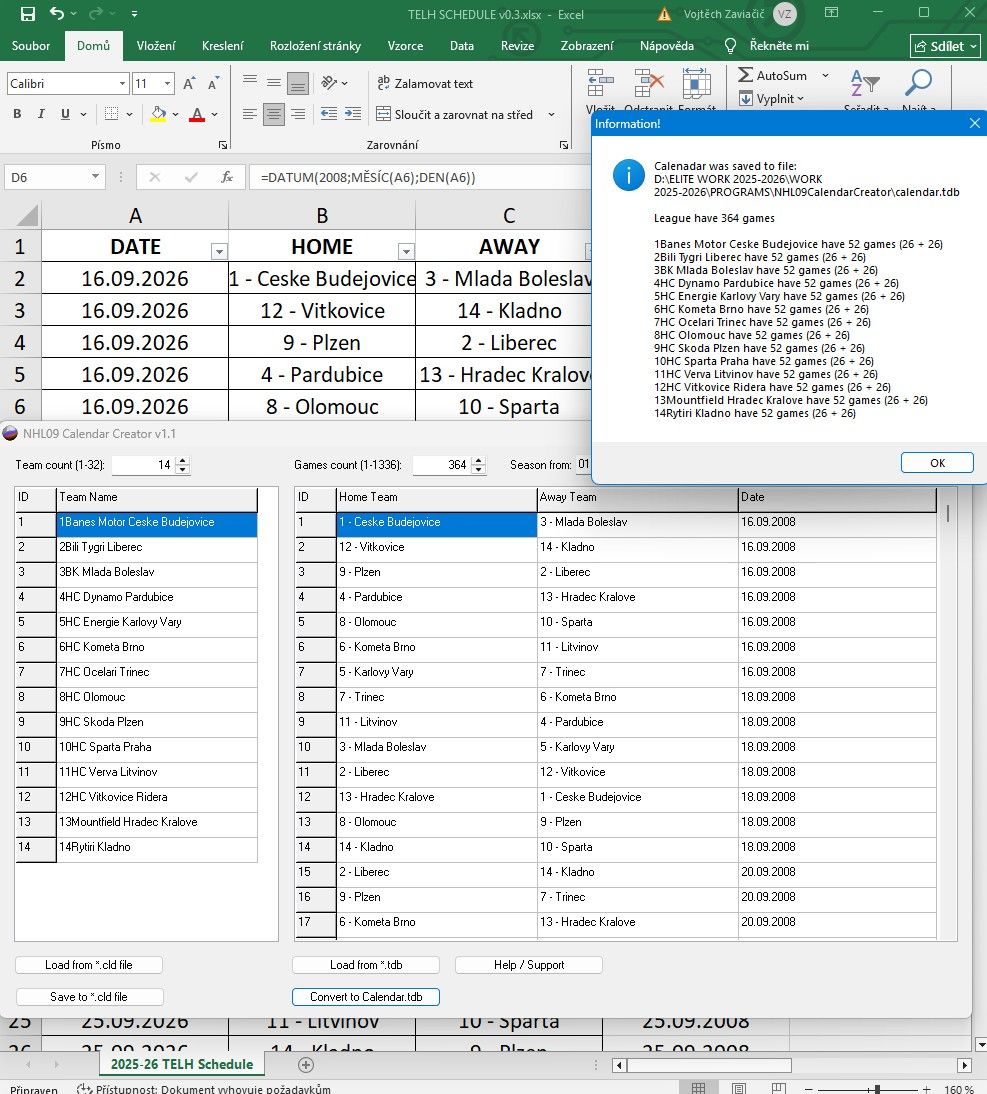The image size is (987, 1094).
Task: Decrease indent icon
Action: 329,114
